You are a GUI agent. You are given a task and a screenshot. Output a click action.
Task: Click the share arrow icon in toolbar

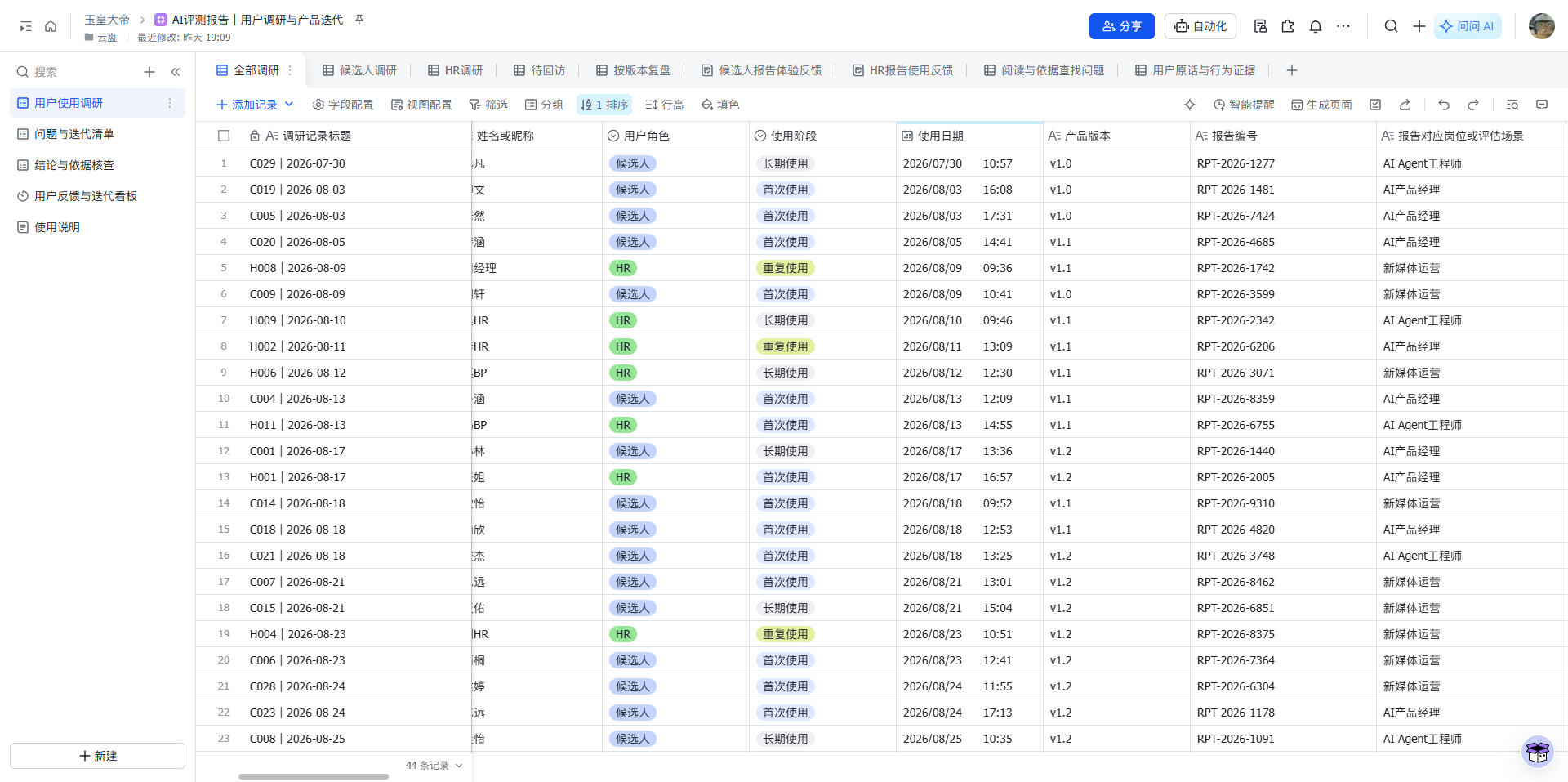[1405, 105]
